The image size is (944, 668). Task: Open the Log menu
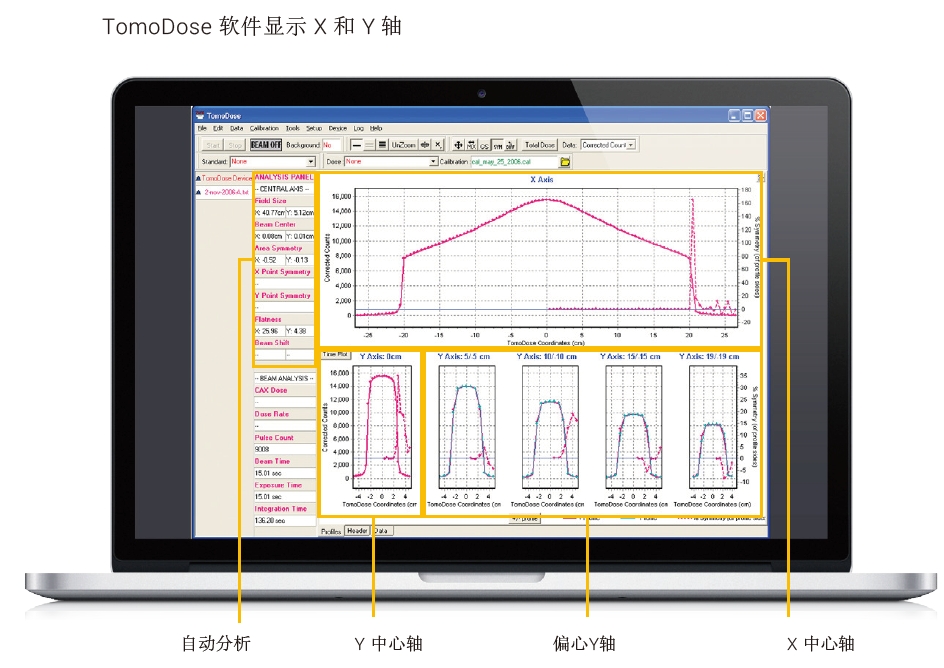tap(359, 128)
